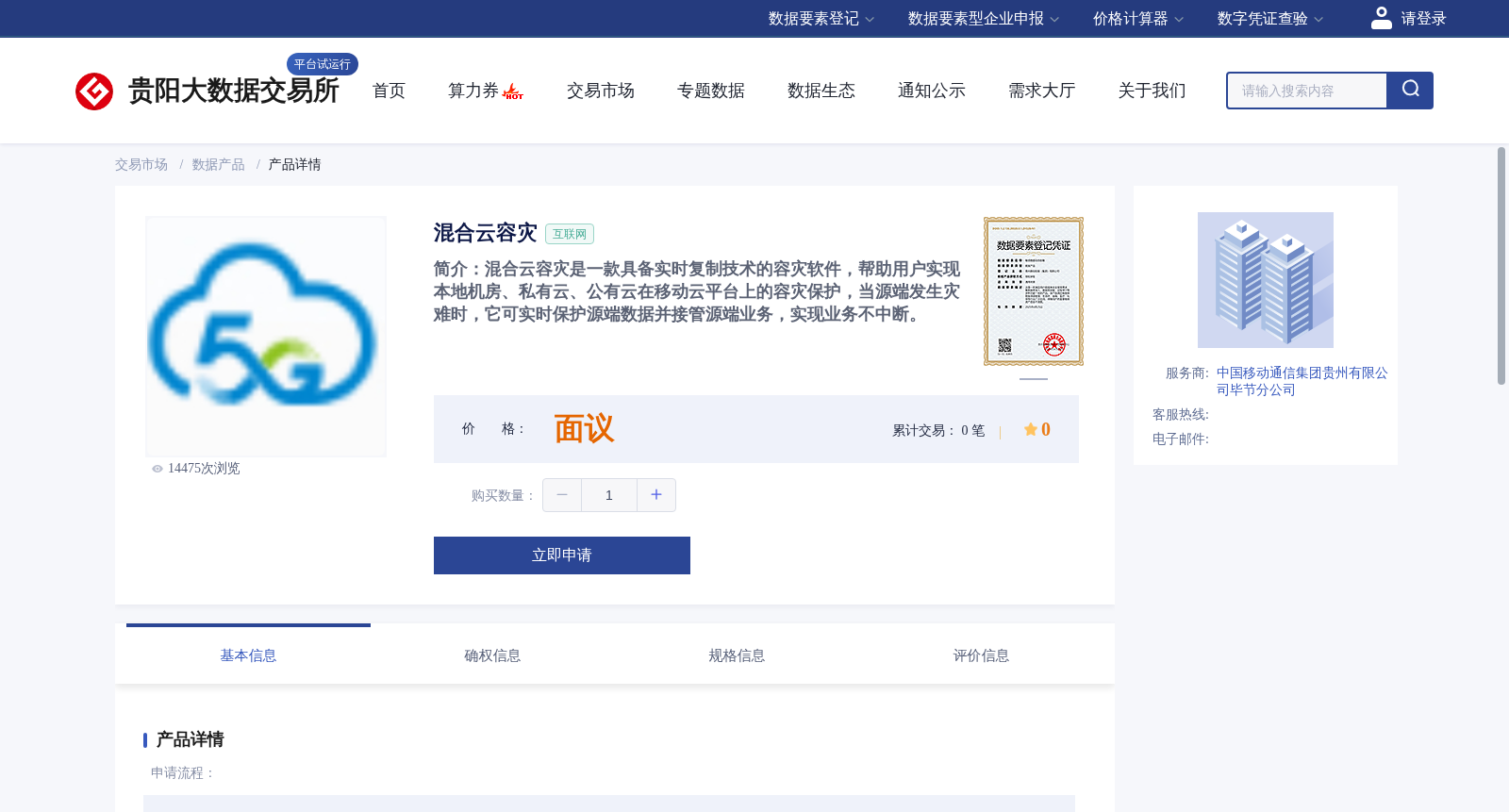Expand the 数字凭证查验 dropdown
Image resolution: width=1509 pixels, height=812 pixels.
1270,19
